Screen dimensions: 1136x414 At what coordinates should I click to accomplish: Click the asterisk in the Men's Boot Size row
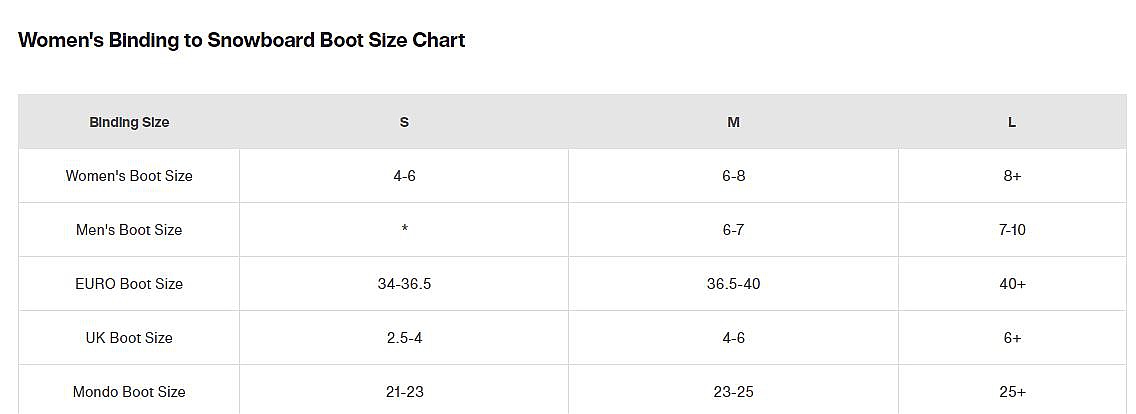[404, 230]
